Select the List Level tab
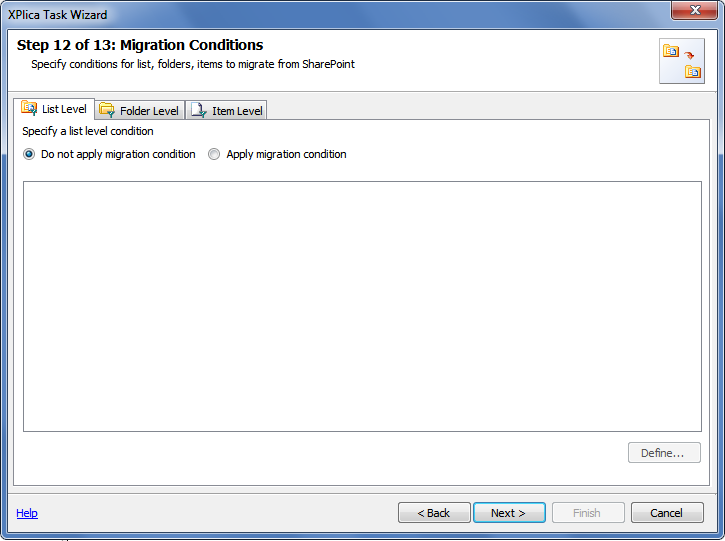This screenshot has height=541, width=725. click(54, 109)
